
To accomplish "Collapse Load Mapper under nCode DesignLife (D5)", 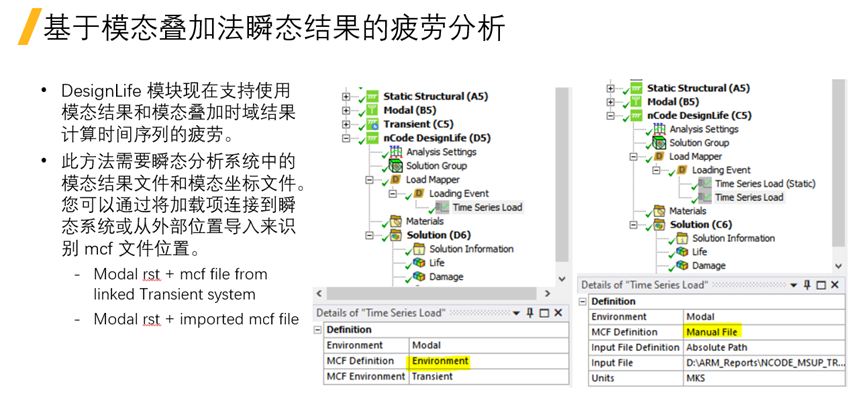I will pyautogui.click(x=370, y=180).
